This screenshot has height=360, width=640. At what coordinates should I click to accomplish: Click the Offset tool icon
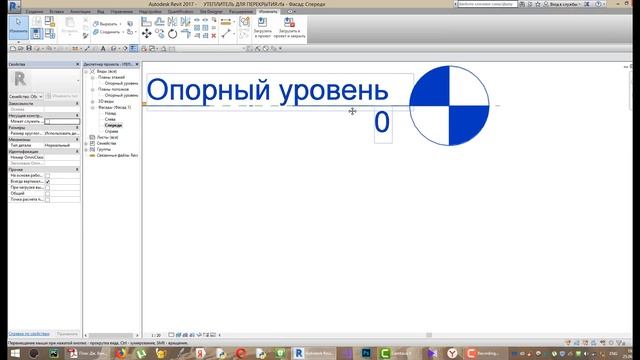click(x=160, y=22)
